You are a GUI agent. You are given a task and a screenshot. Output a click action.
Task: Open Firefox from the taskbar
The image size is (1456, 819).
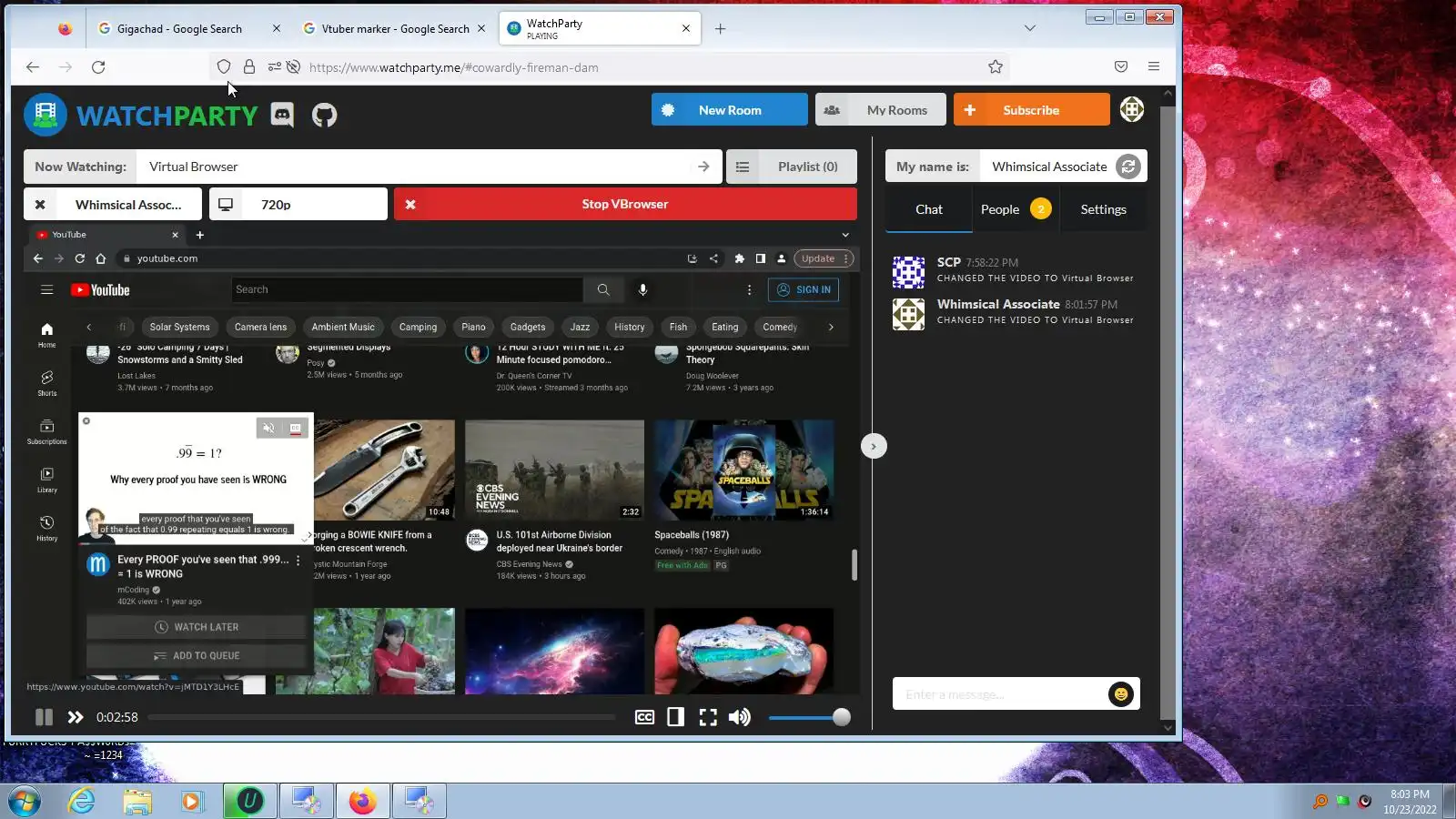362,801
